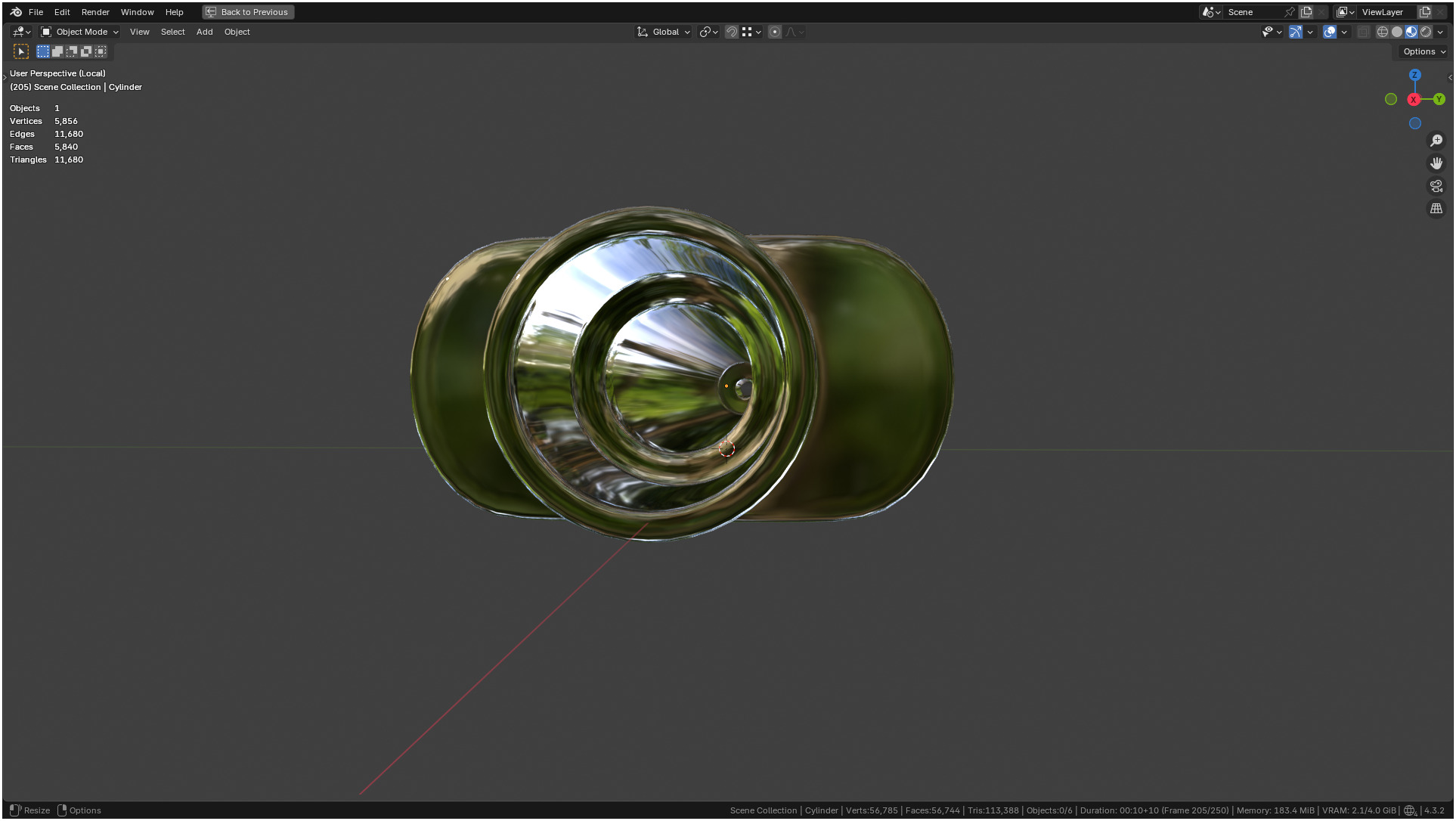The width and height of the screenshot is (1456, 821).
Task: Toggle proportional editing
Action: tap(774, 32)
